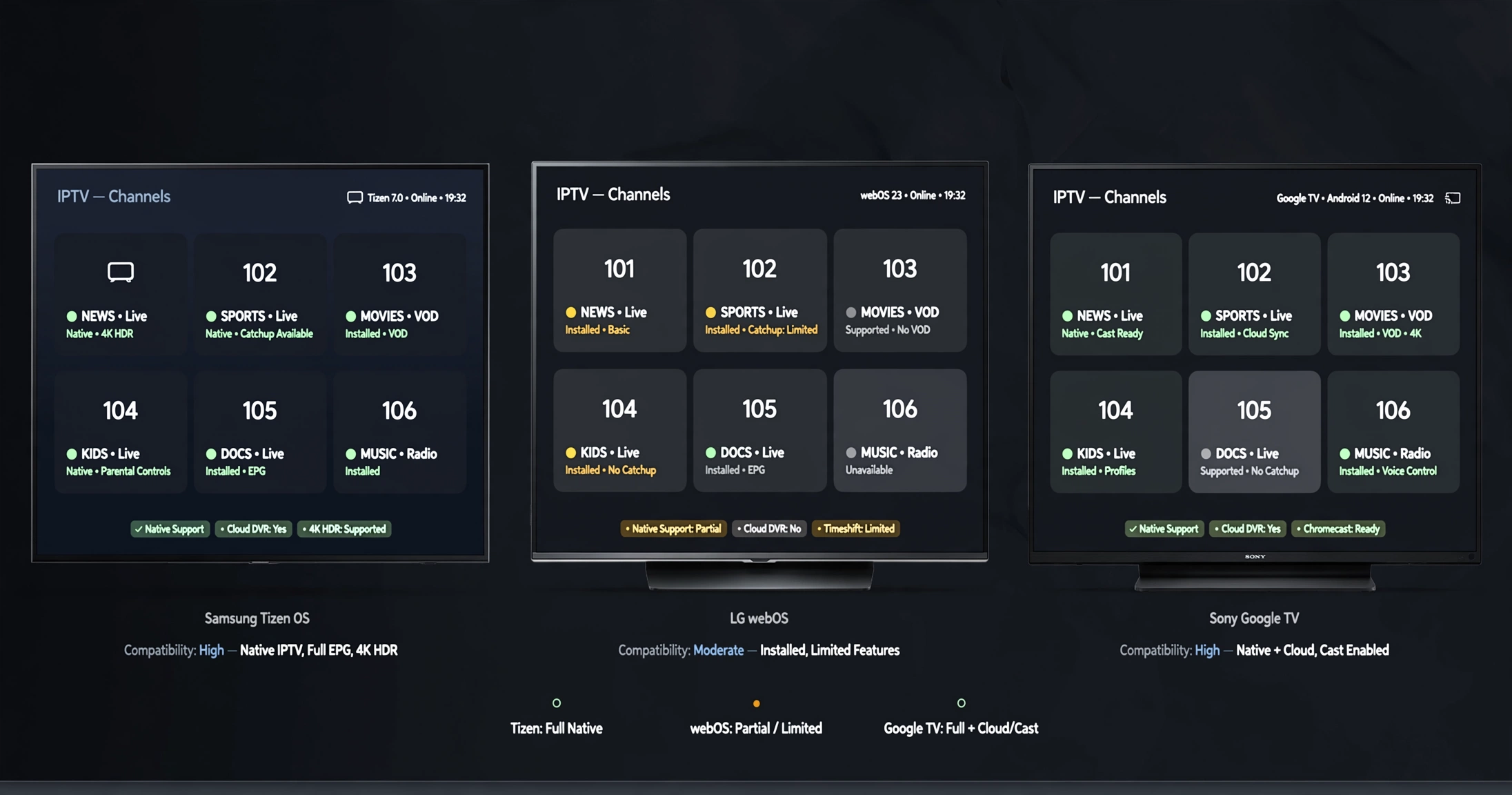Click the Native Support badge on the Sony TV
The height and width of the screenshot is (795, 1512).
(x=1164, y=529)
